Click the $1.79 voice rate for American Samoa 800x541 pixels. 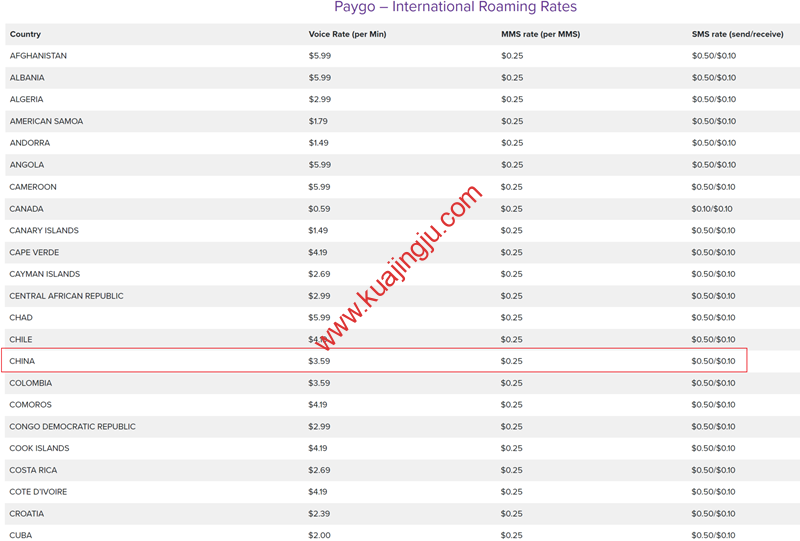[x=318, y=121]
